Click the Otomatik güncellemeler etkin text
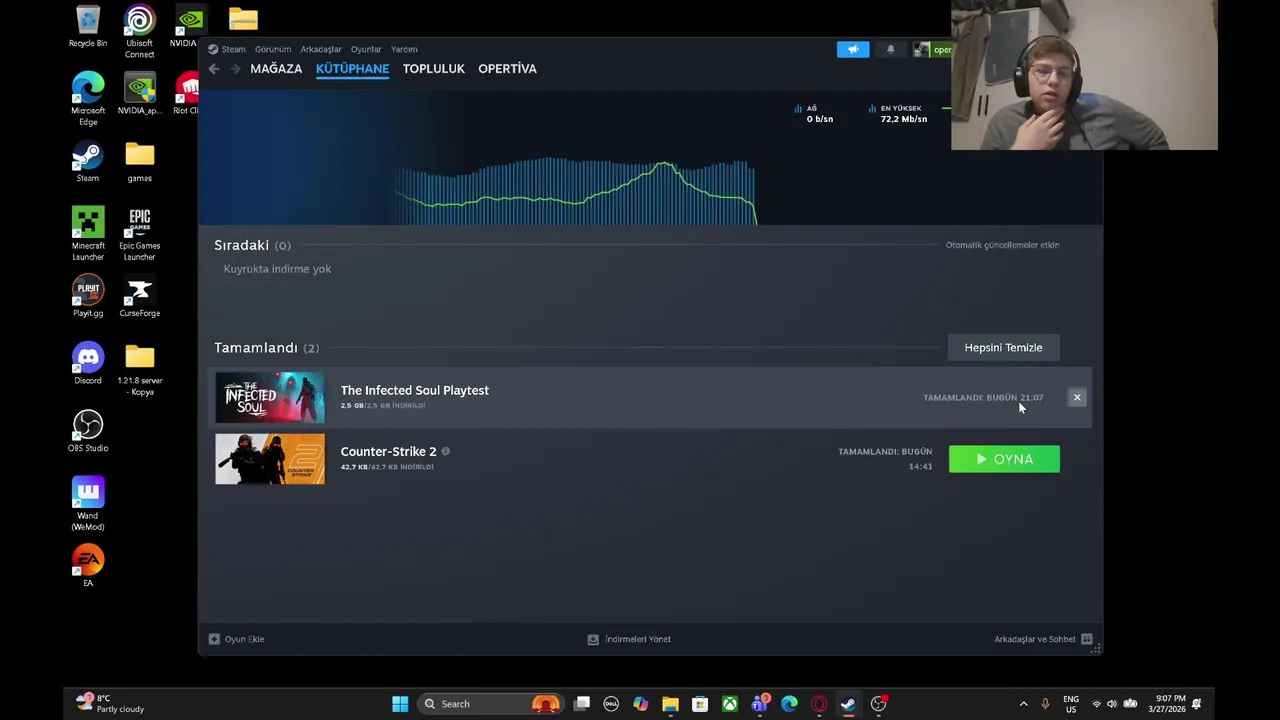Screen dimensions: 1280x720 coord(1002,245)
